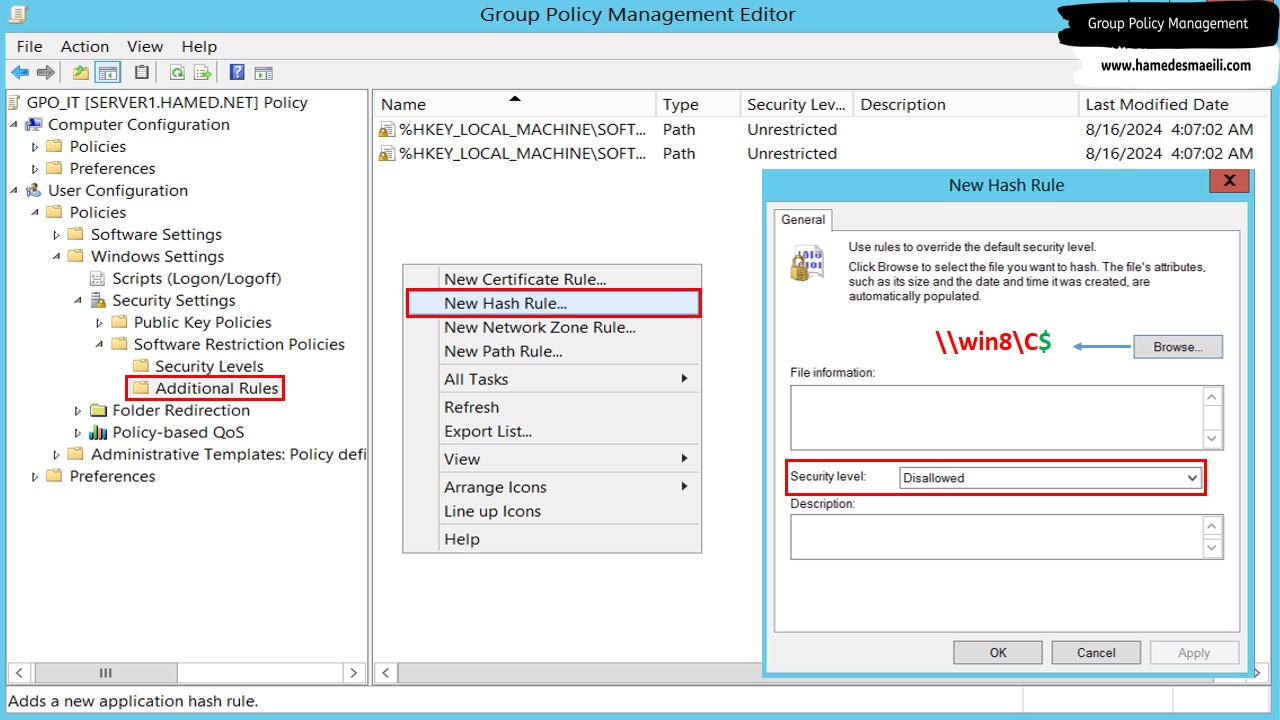This screenshot has width=1280, height=720.
Task: Click the green Refresh toolbar icon
Action: click(177, 72)
